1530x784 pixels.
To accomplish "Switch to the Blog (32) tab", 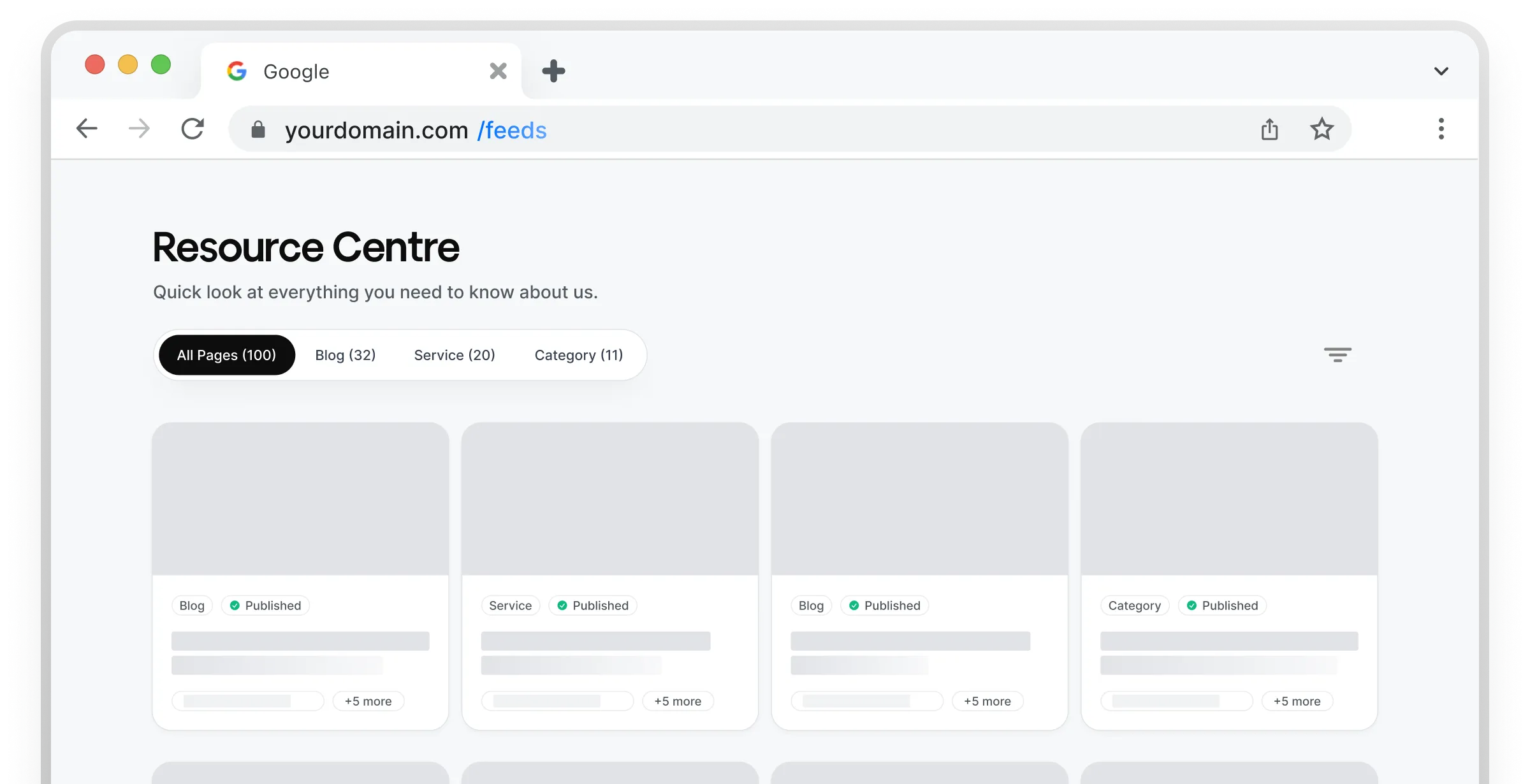I will pos(345,355).
